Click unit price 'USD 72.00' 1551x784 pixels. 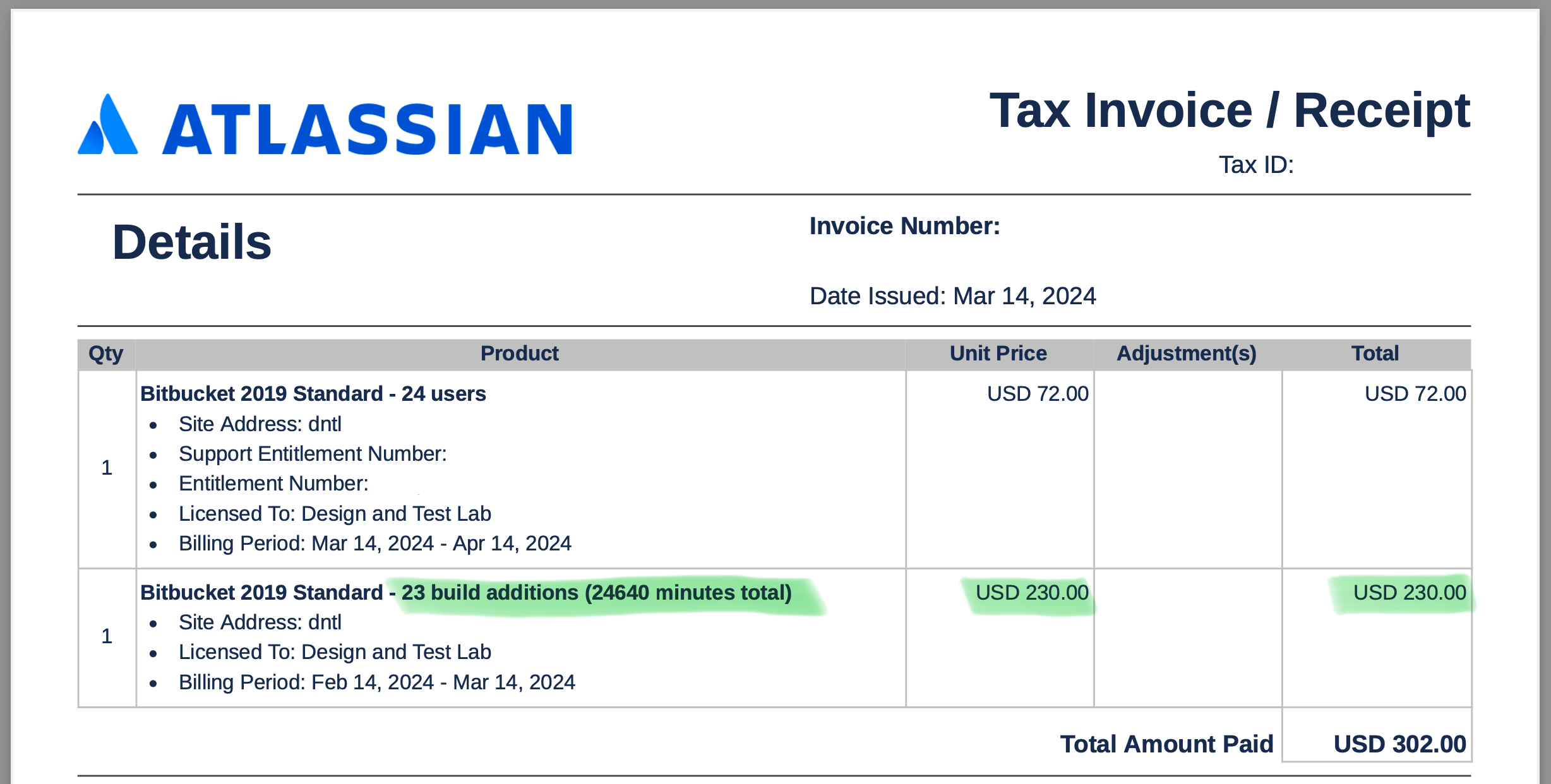(x=1038, y=394)
